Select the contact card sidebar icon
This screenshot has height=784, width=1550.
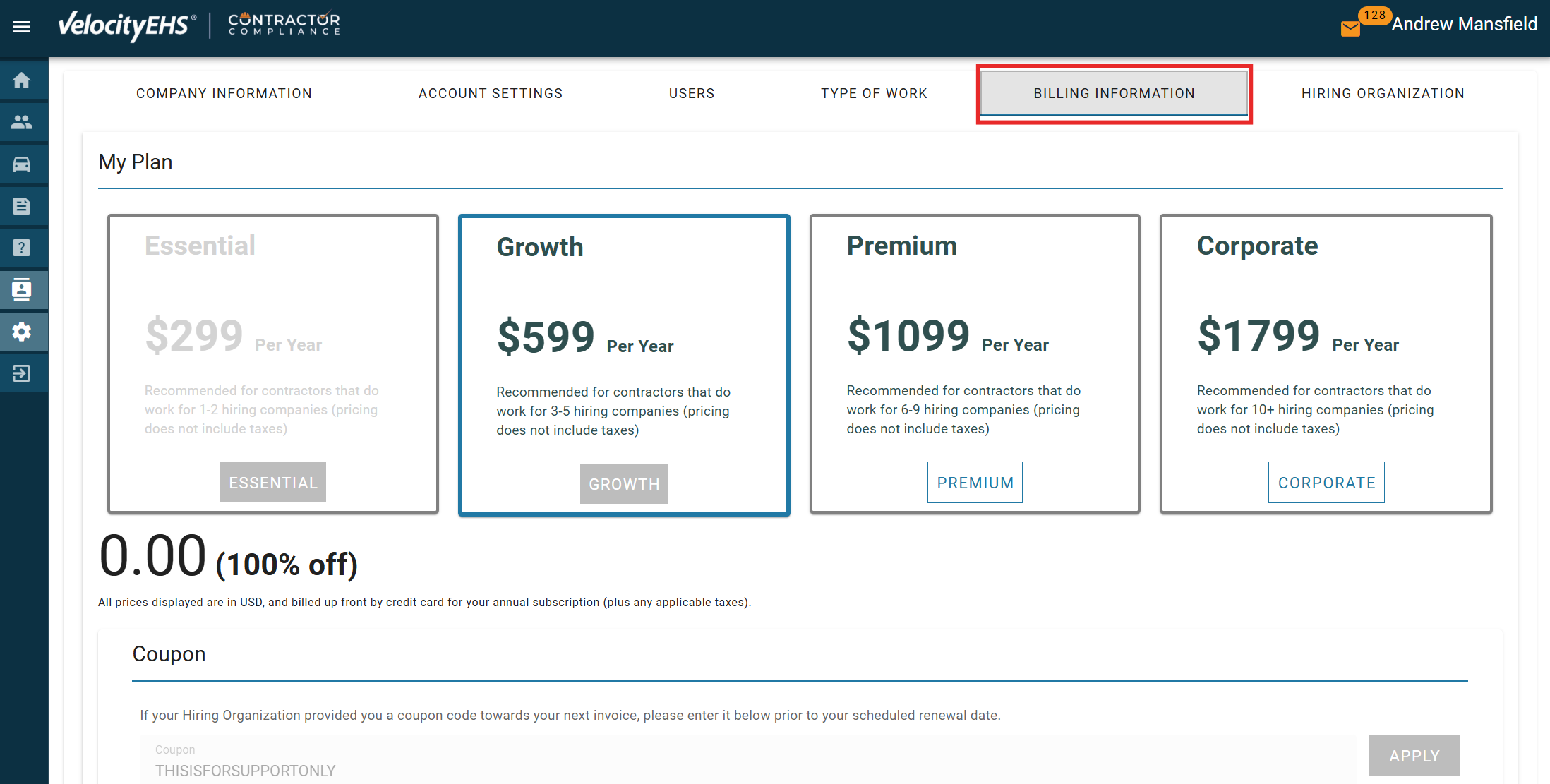pos(22,289)
